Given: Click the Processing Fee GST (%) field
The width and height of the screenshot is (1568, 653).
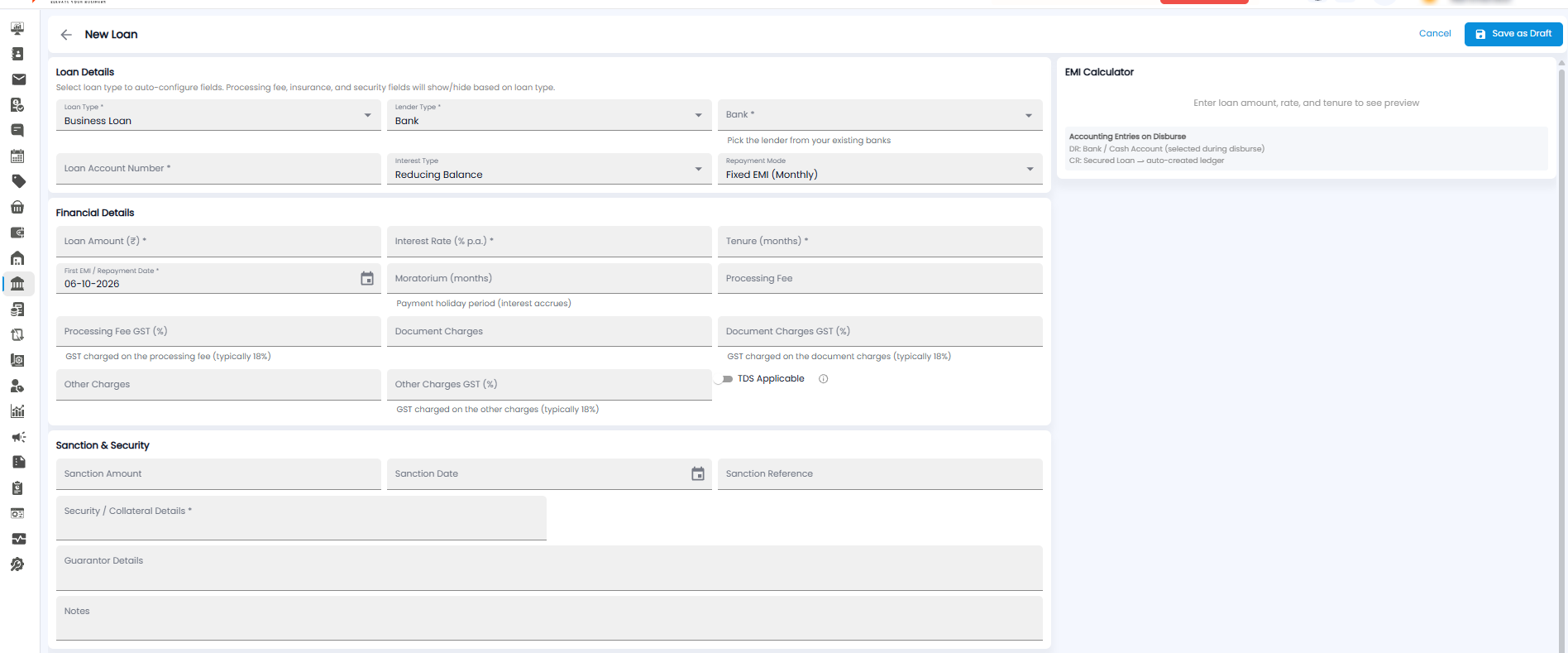Looking at the screenshot, I should click(x=218, y=332).
